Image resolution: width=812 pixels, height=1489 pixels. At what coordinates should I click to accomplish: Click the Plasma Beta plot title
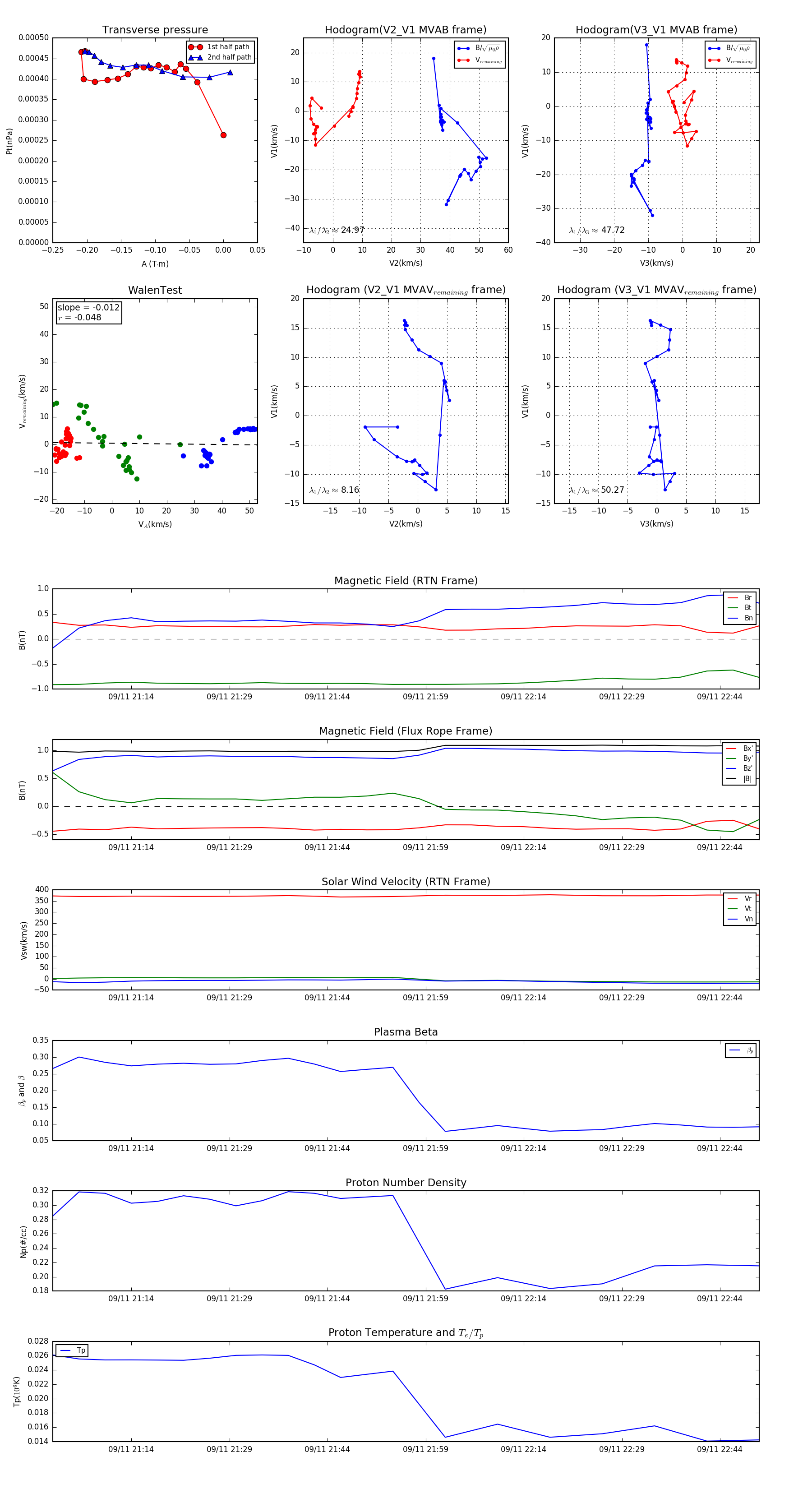[x=406, y=1032]
